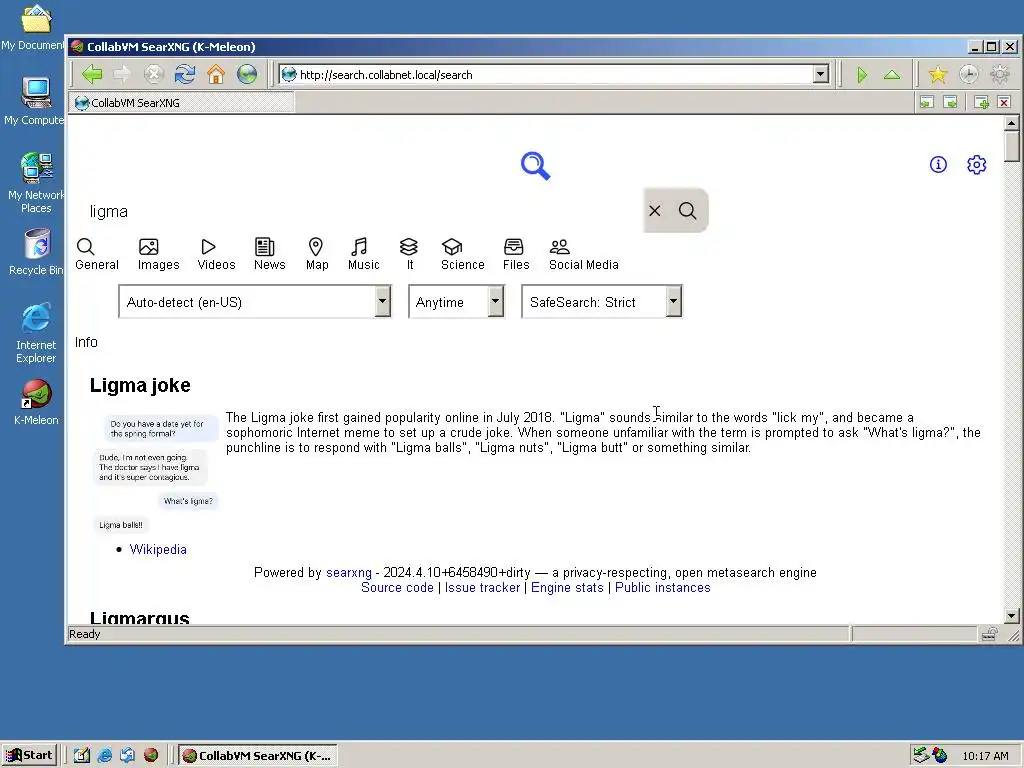Submit search with magnifier button
Viewport: 1024px width, 768px height.
click(x=687, y=210)
